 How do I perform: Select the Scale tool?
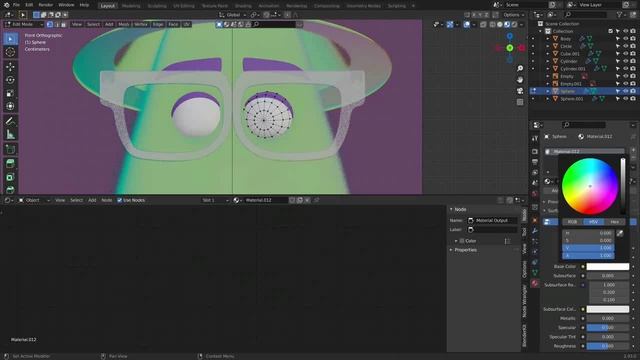tap(10, 93)
